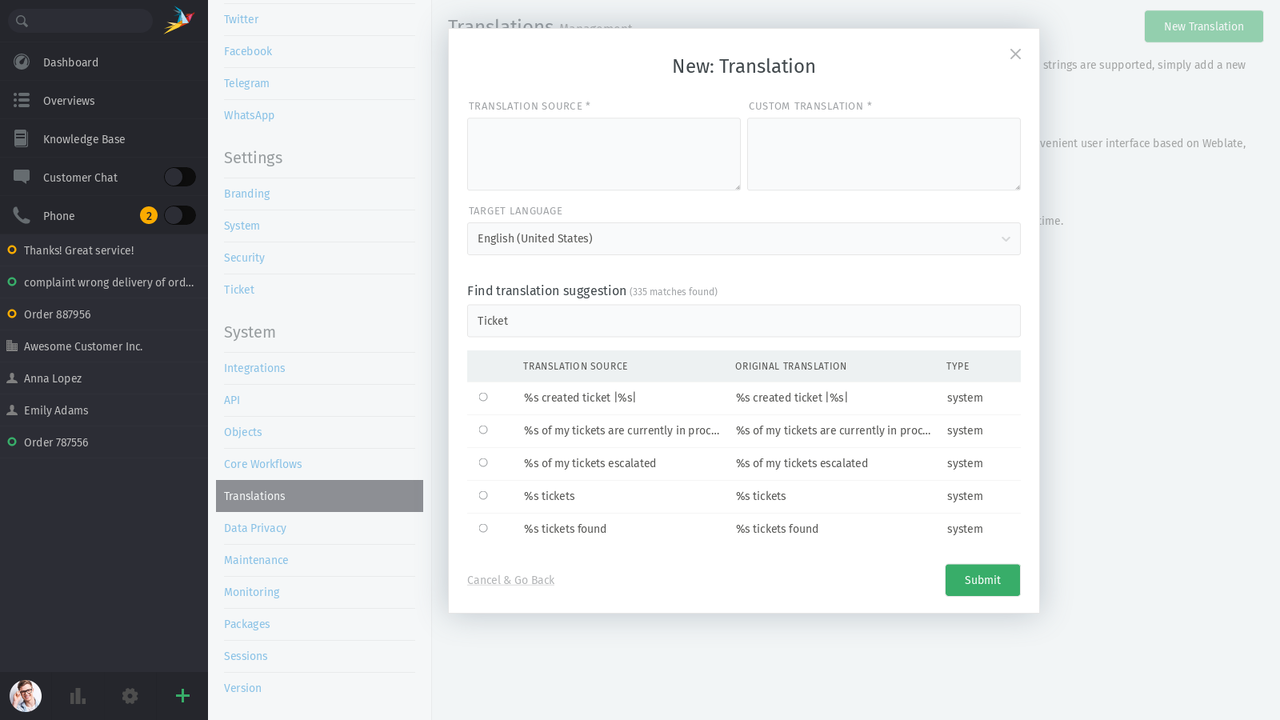Open admin settings via the gear icon

tap(130, 695)
